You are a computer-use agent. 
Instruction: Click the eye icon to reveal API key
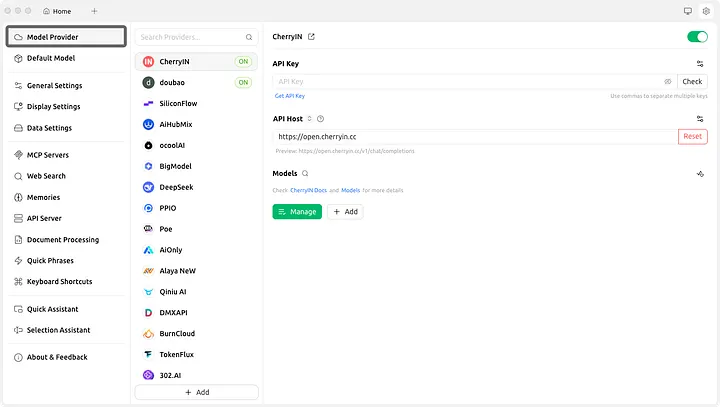[668, 82]
